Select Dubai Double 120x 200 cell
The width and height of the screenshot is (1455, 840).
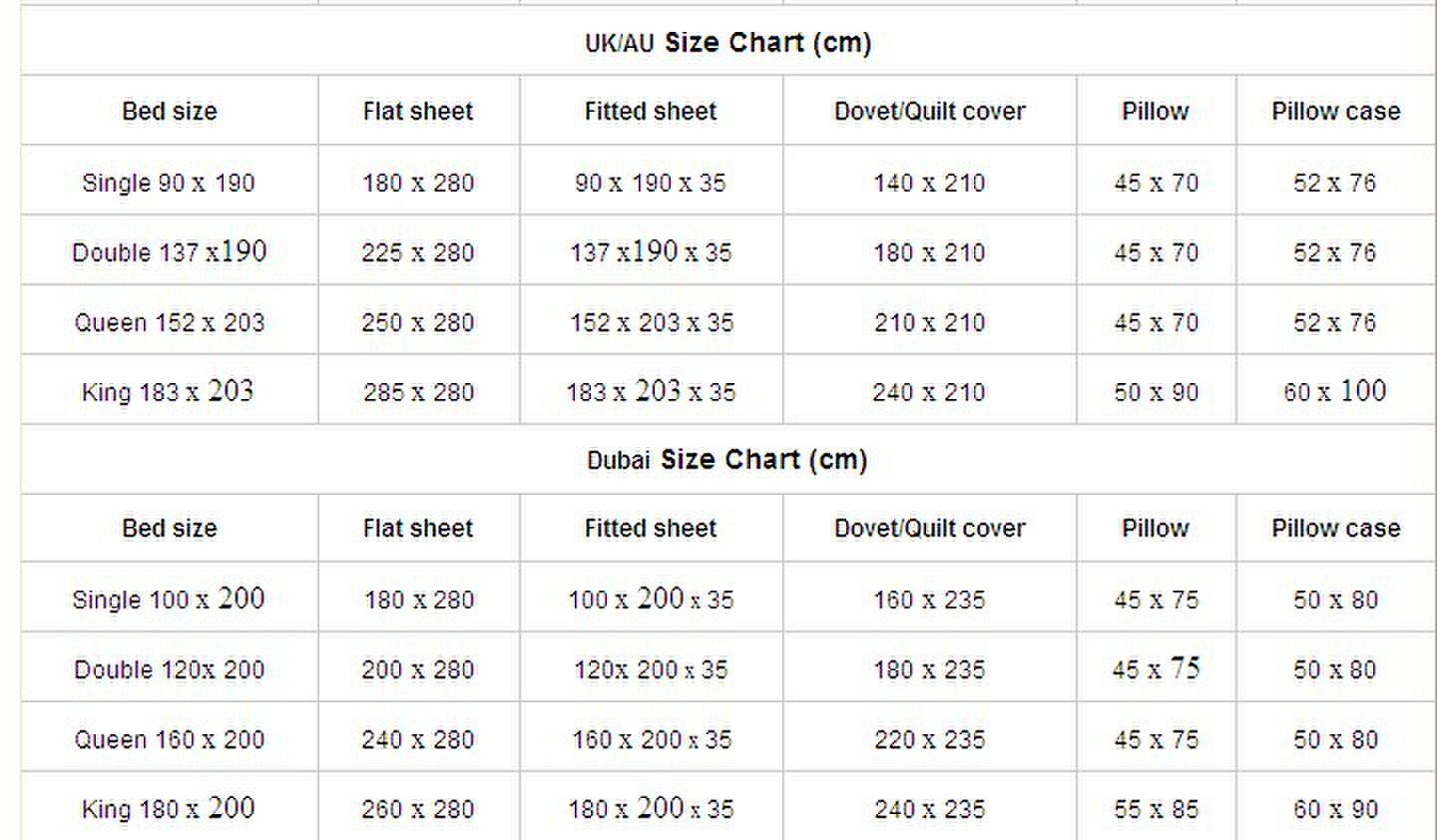[169, 669]
